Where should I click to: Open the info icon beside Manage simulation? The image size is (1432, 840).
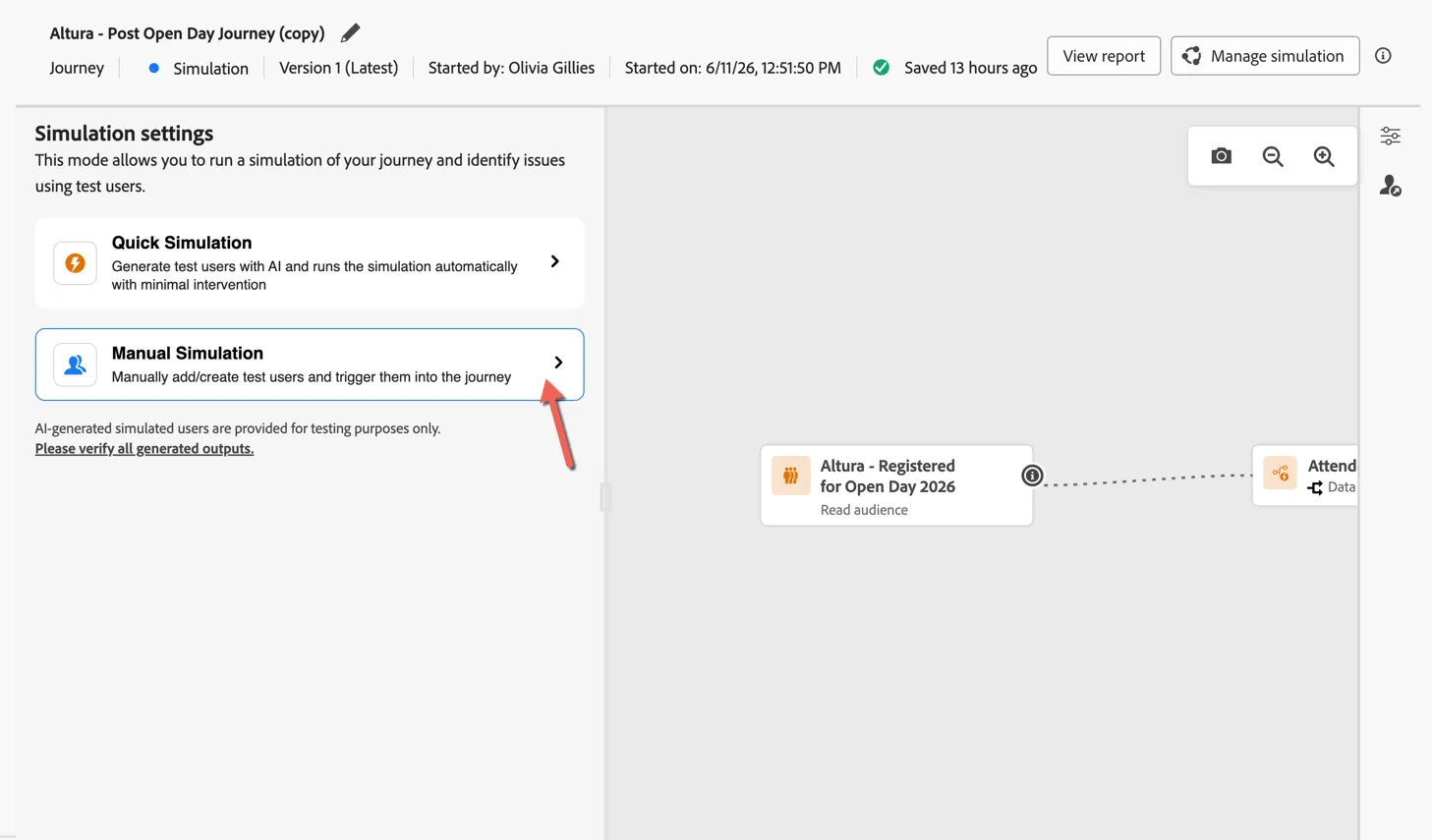[x=1383, y=56]
